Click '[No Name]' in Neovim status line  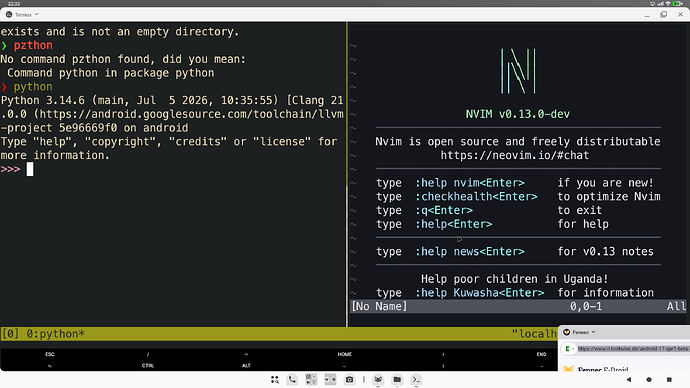[x=379, y=307]
